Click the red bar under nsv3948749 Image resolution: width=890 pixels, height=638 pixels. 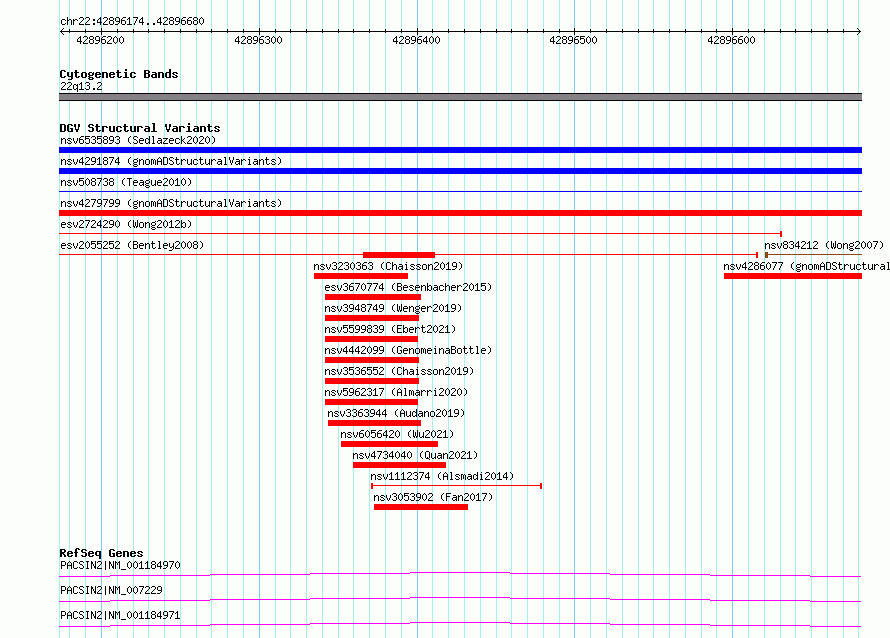click(x=372, y=318)
